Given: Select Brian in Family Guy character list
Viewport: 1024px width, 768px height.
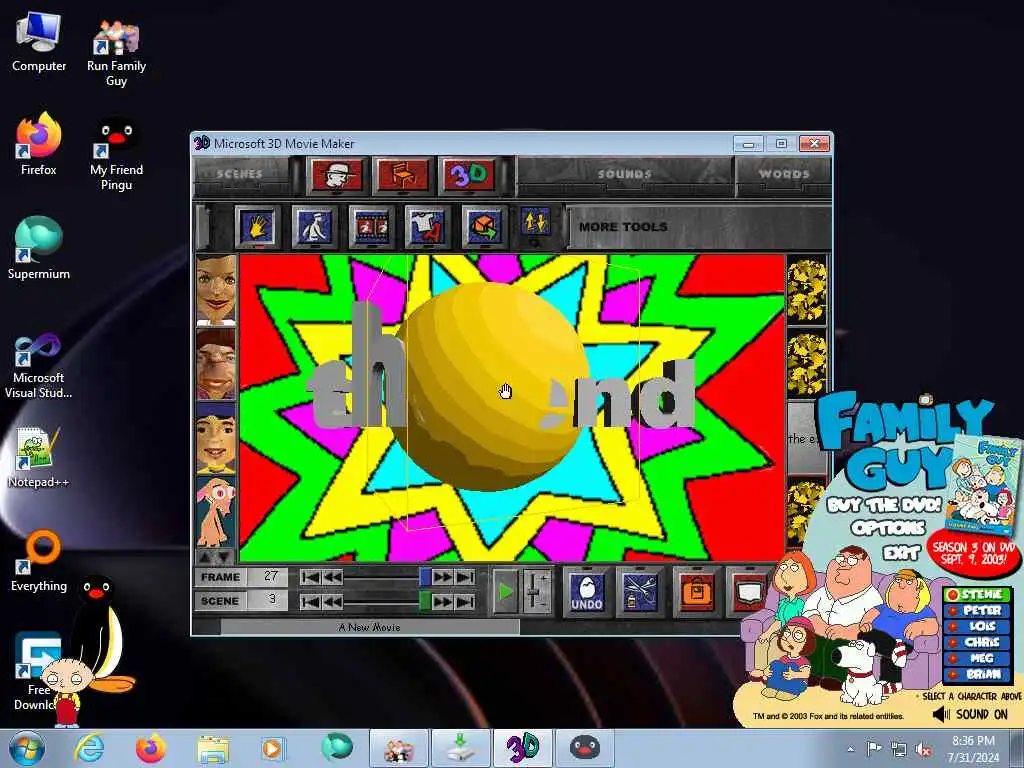Looking at the screenshot, I should click(x=977, y=674).
